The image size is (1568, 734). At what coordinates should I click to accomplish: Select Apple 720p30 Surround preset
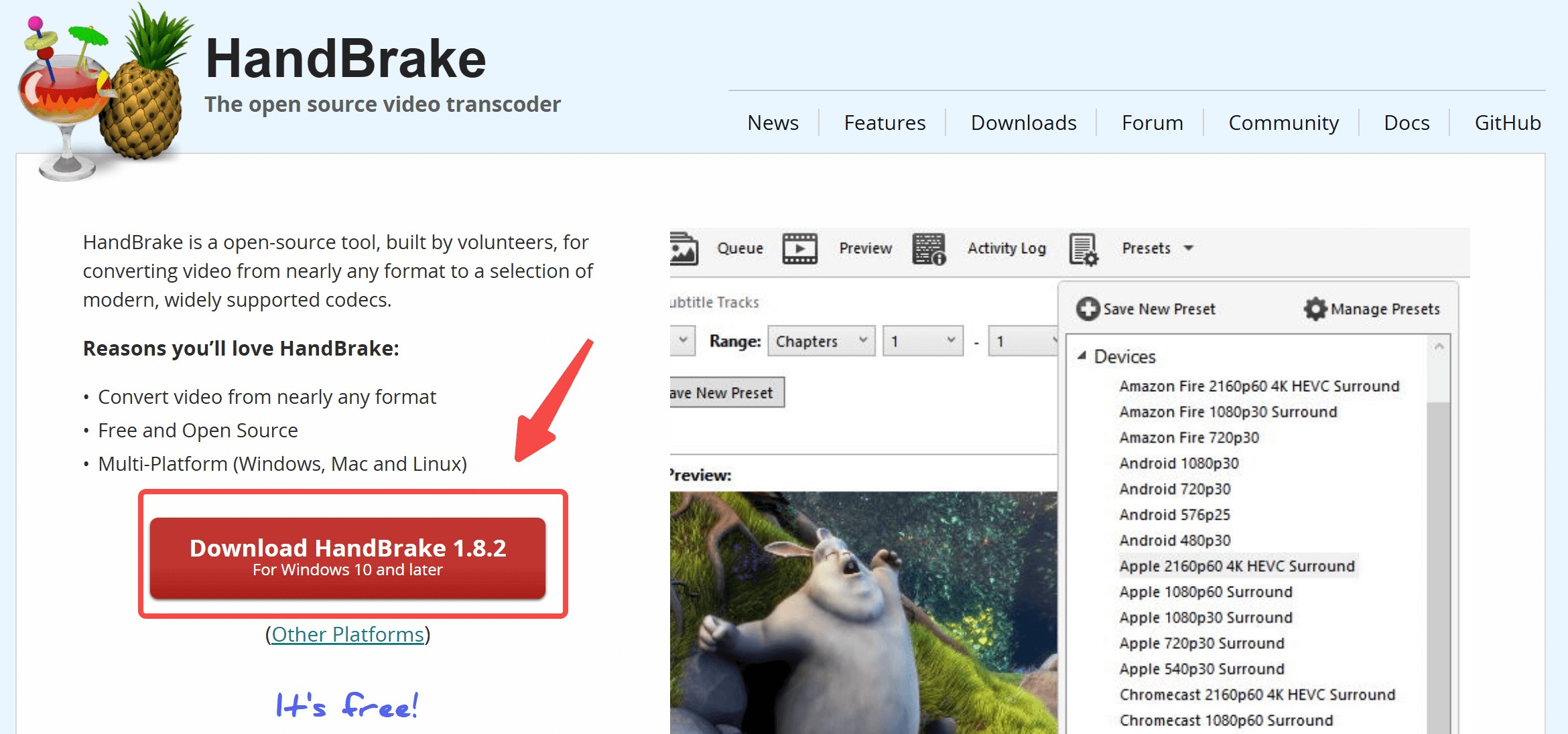[1201, 643]
